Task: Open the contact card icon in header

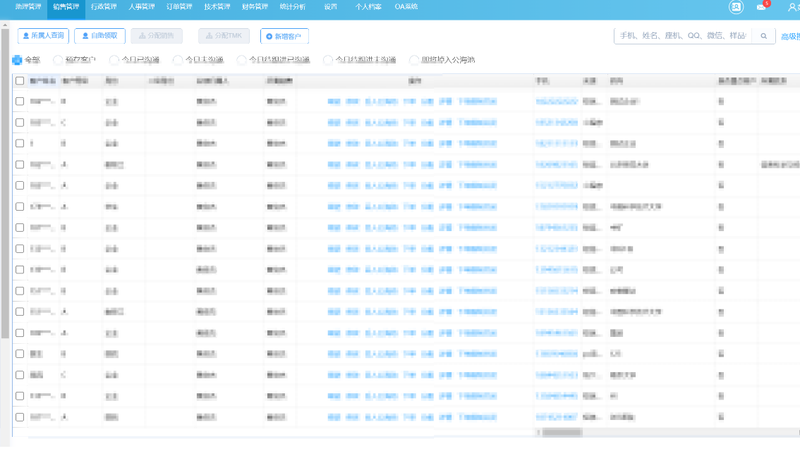Action: click(736, 7)
